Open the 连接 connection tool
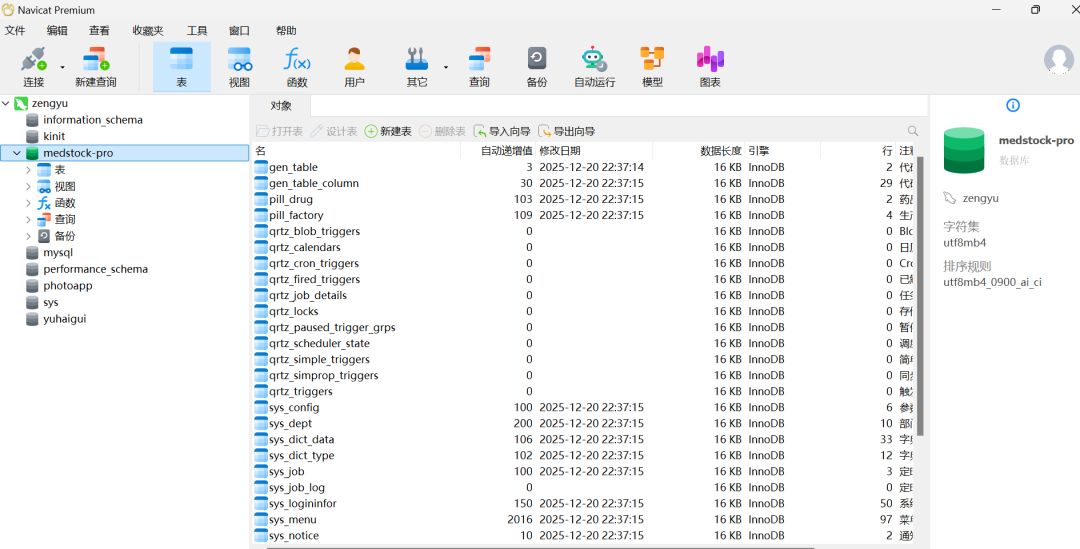1080x549 pixels. [33, 67]
